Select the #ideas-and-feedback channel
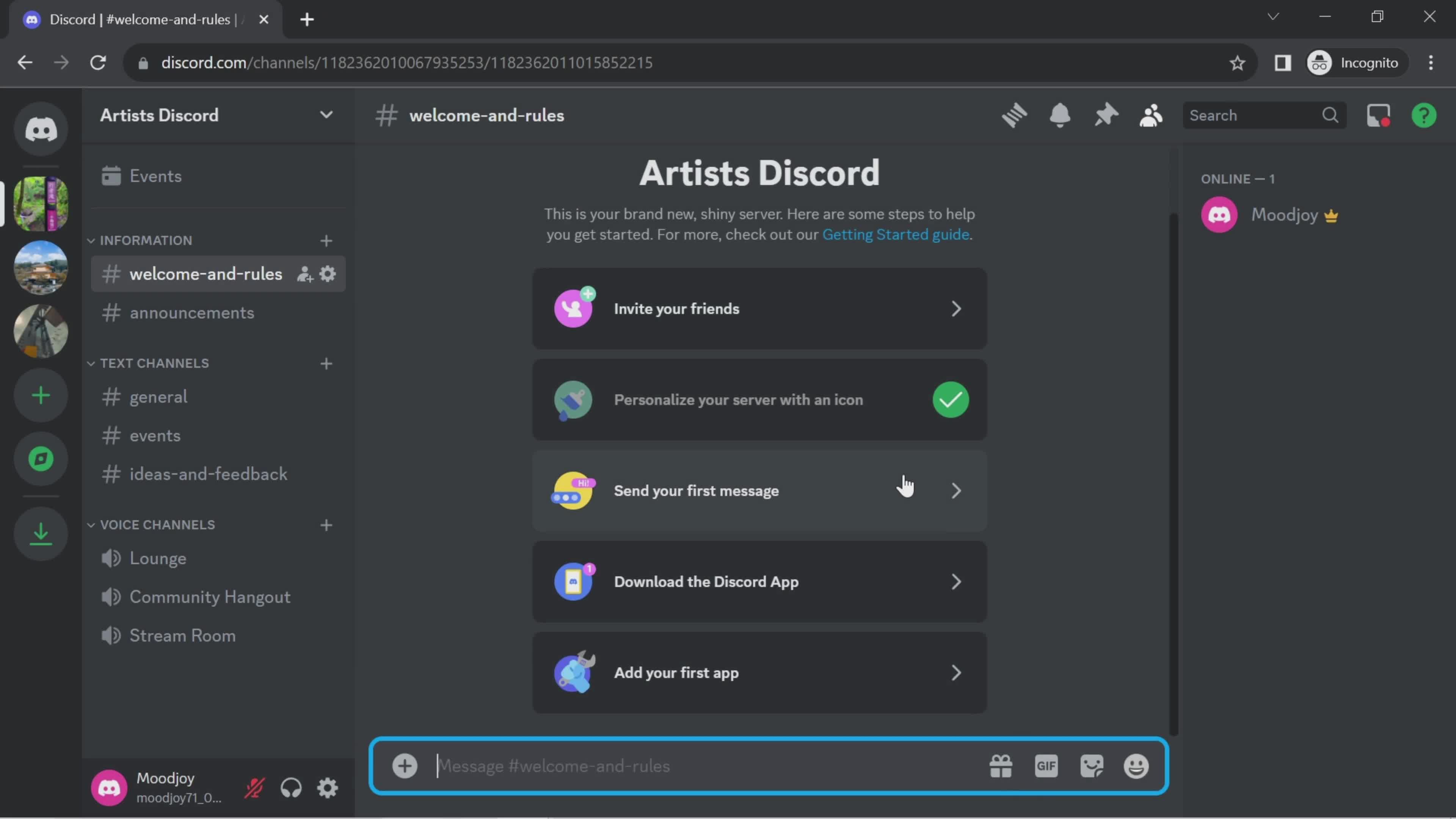Image resolution: width=1456 pixels, height=819 pixels. click(x=209, y=473)
